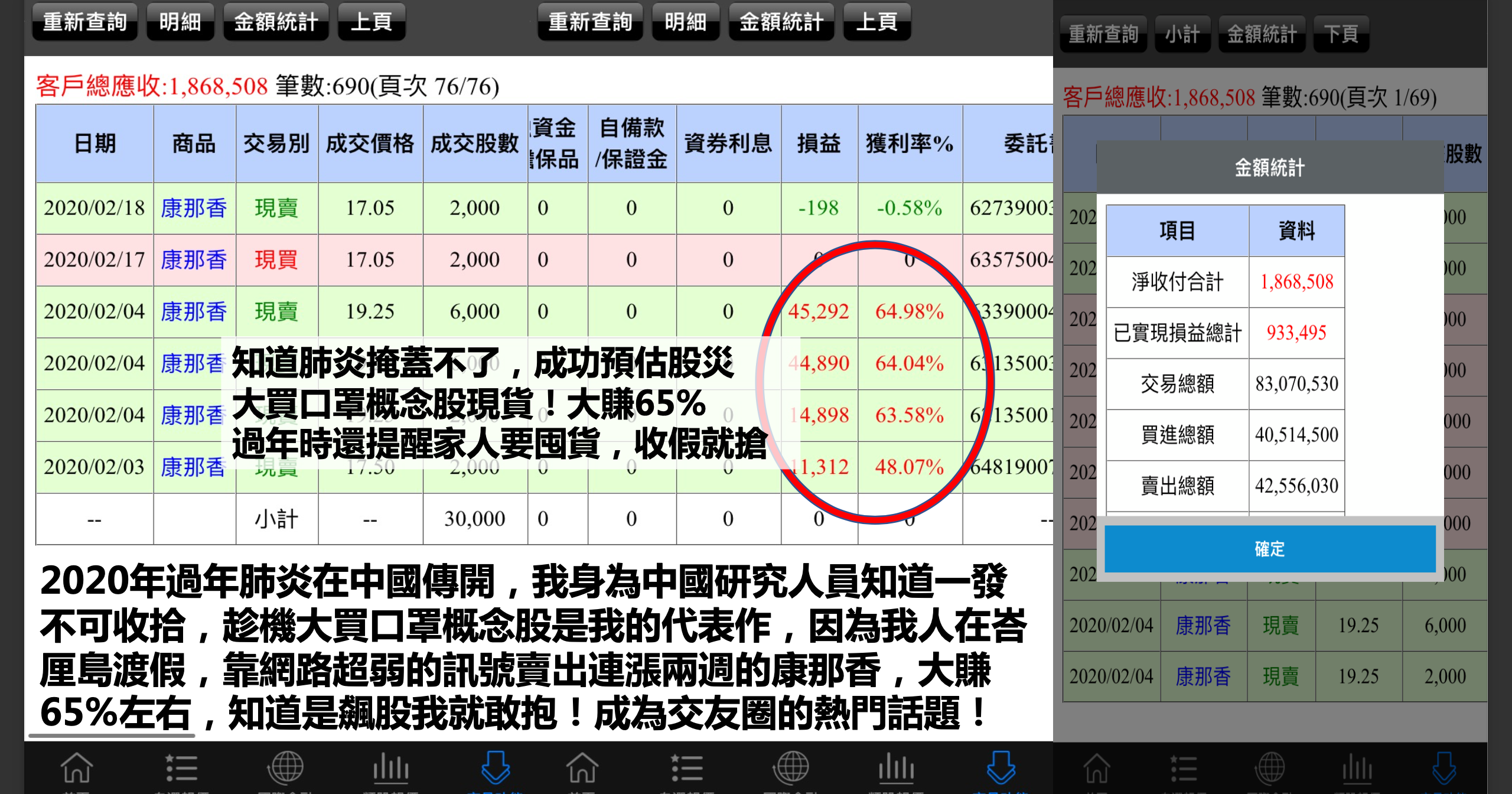Screen dimensions: 1512x794
Task: Select the 45,292 profit value
Action: [x=819, y=311]
